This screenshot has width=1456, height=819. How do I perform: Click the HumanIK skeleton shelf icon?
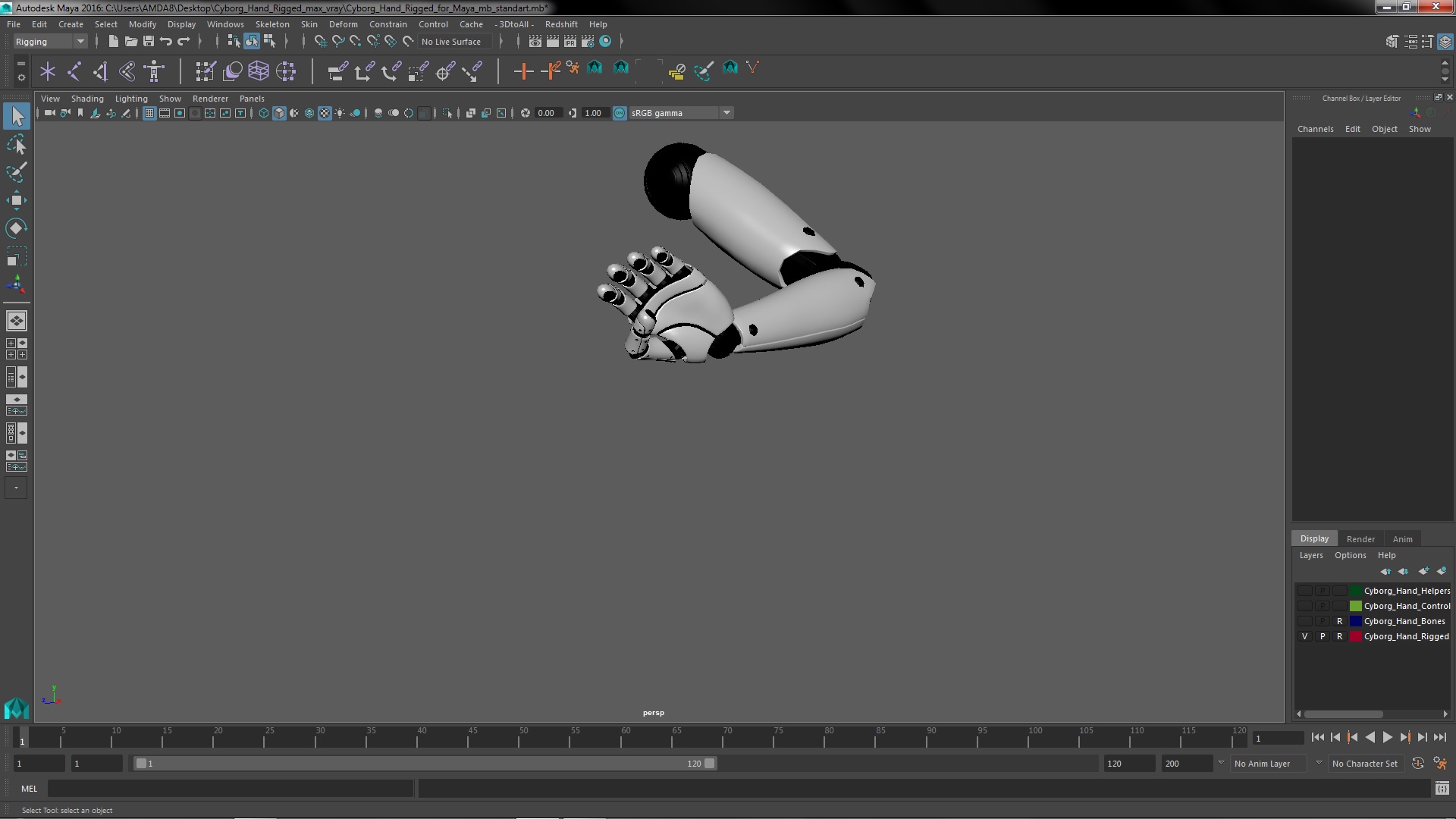(x=154, y=71)
